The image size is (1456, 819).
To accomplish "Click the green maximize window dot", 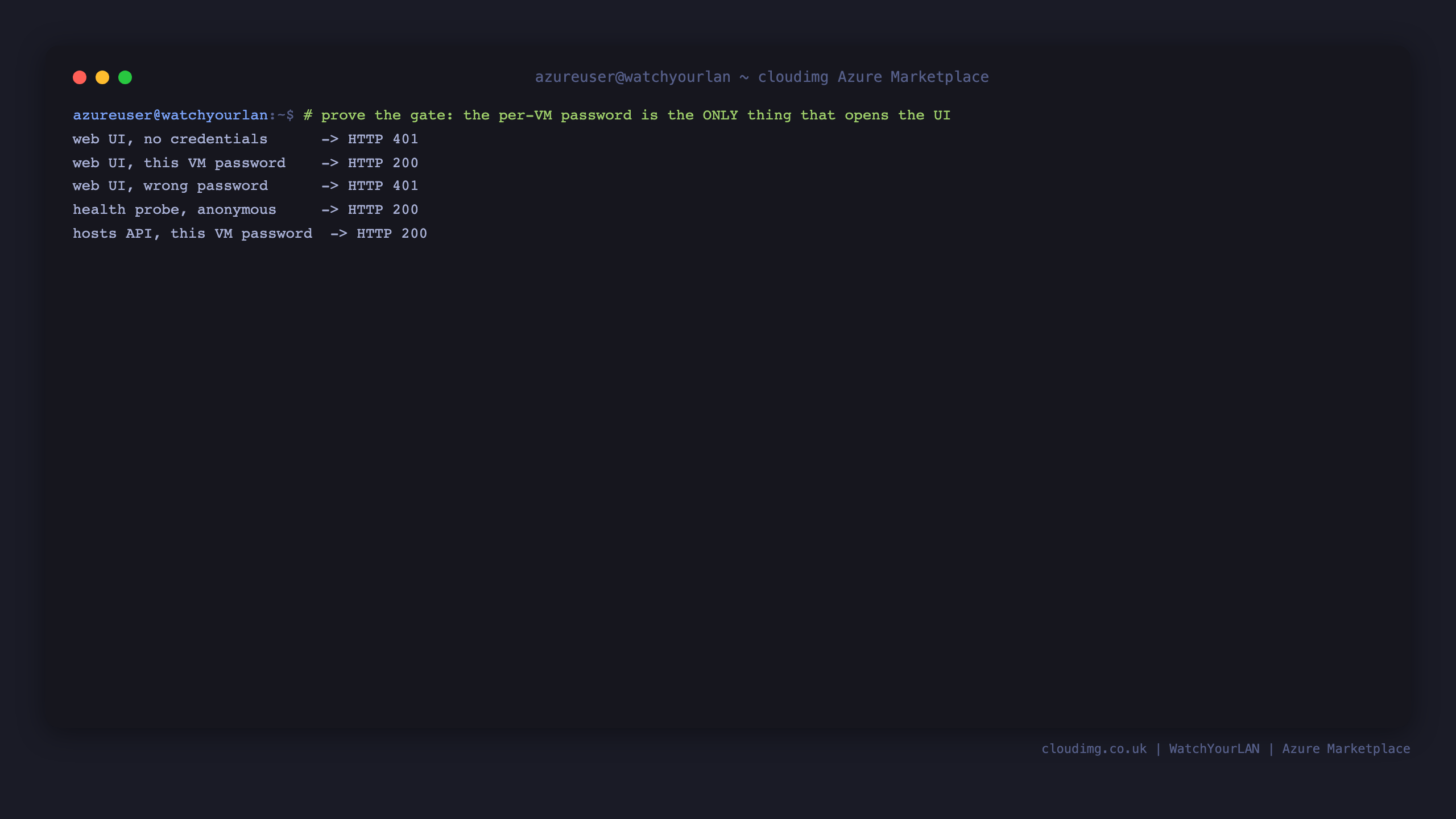I will coord(125,77).
